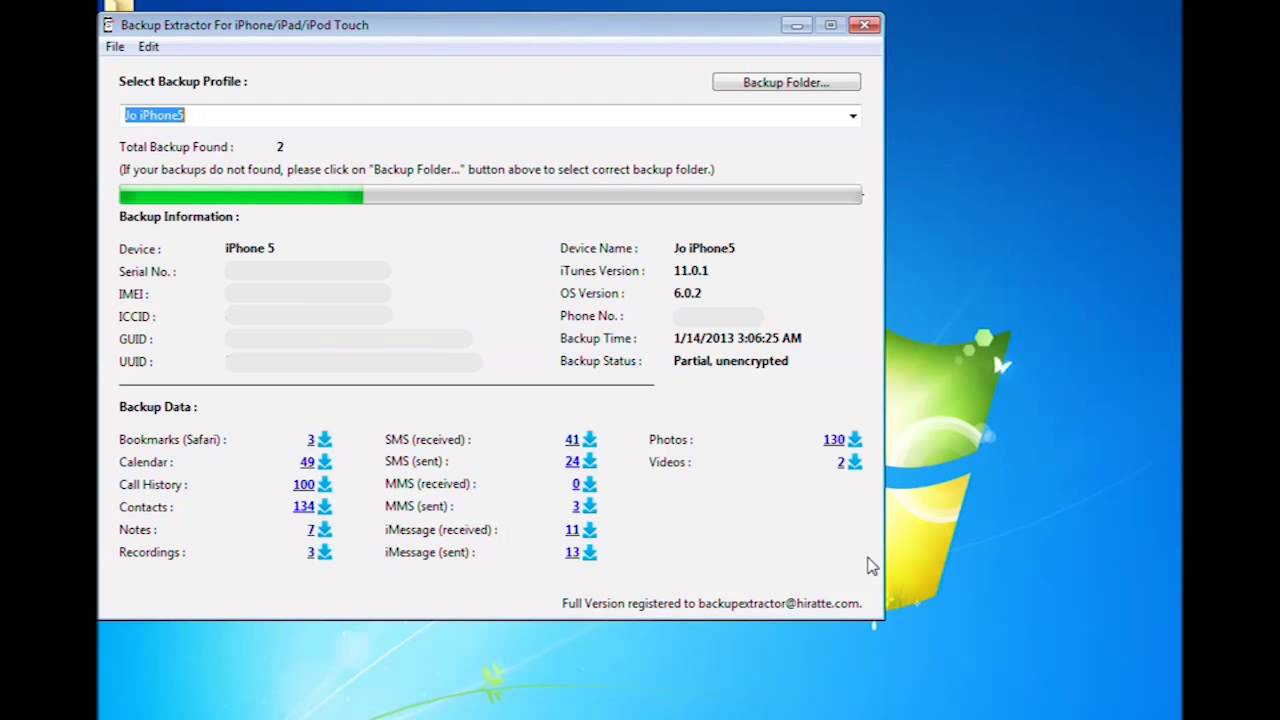The width and height of the screenshot is (1280, 720).
Task: Click download icon for SMS (sent)
Action: click(x=589, y=461)
